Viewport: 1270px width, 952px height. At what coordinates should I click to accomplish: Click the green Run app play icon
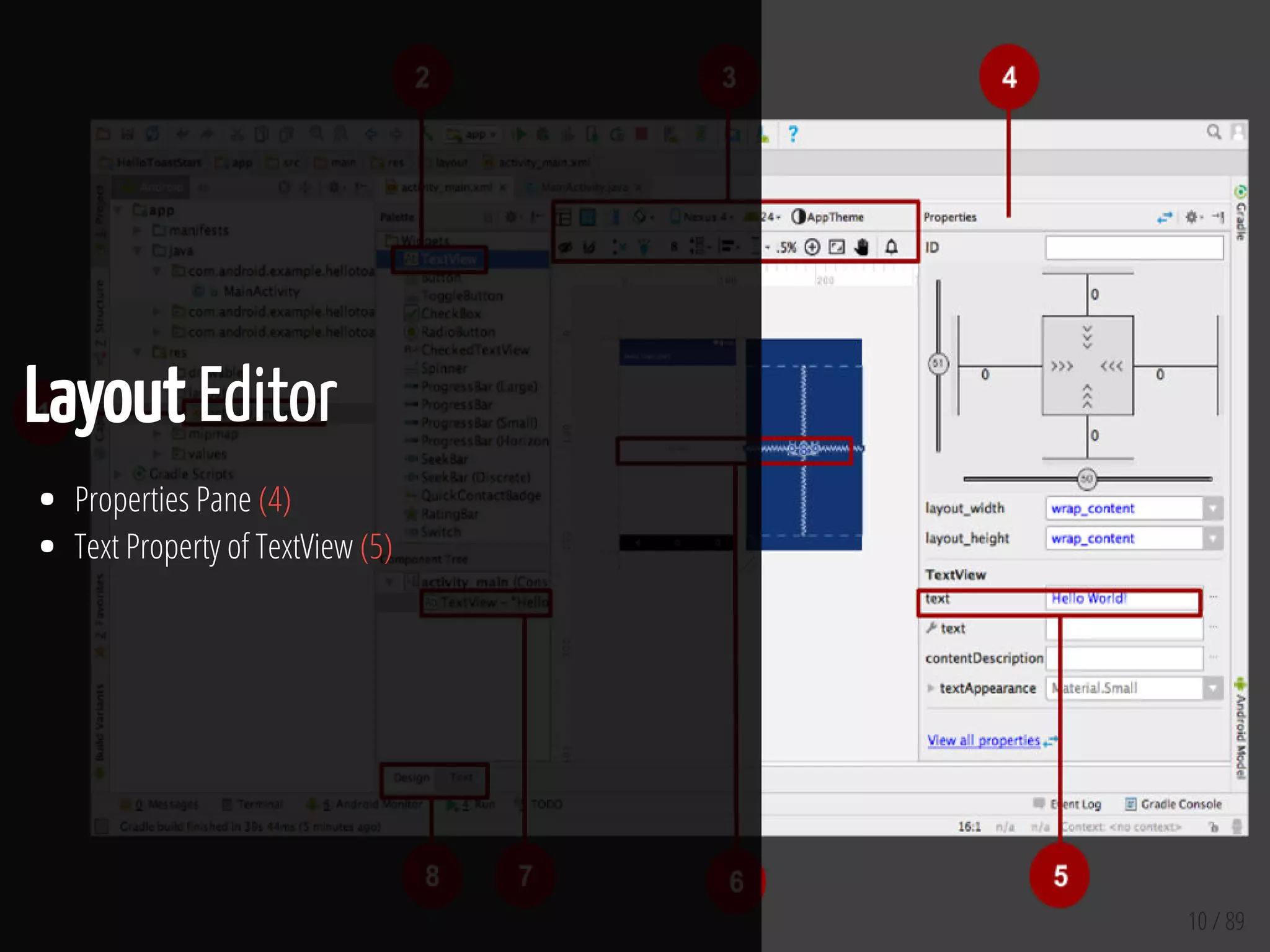520,134
